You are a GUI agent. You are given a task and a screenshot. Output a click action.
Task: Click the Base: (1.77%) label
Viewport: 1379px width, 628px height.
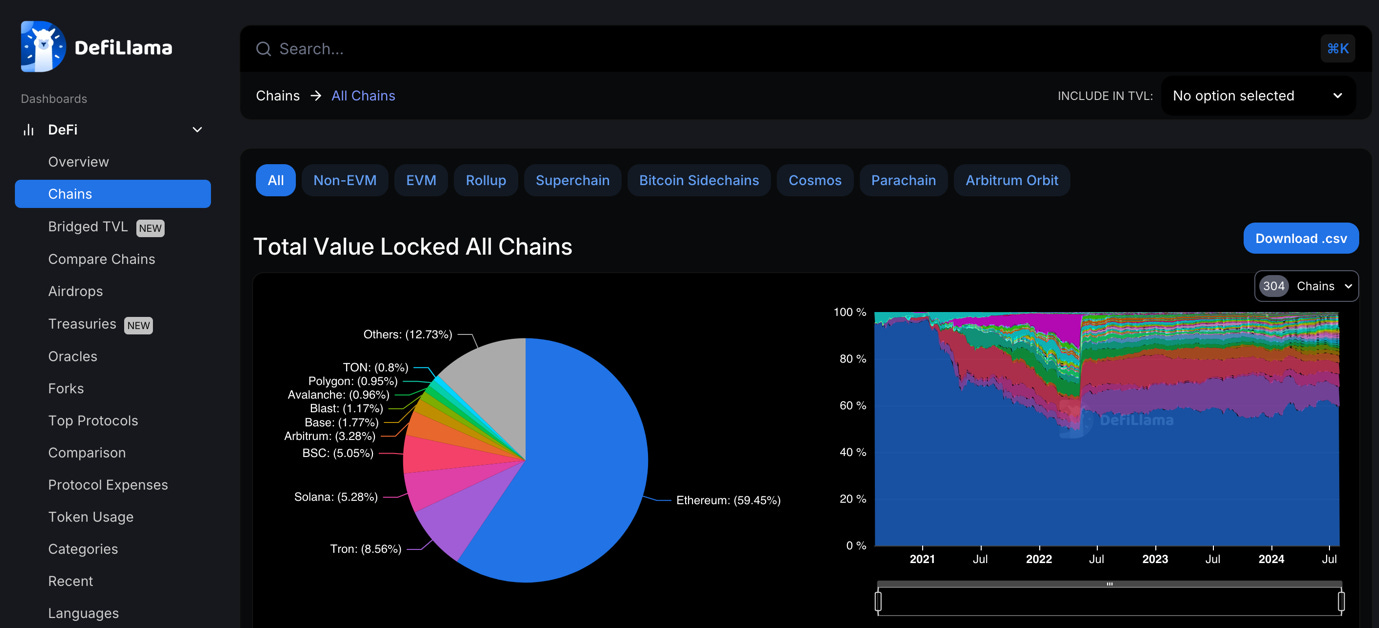pos(342,423)
